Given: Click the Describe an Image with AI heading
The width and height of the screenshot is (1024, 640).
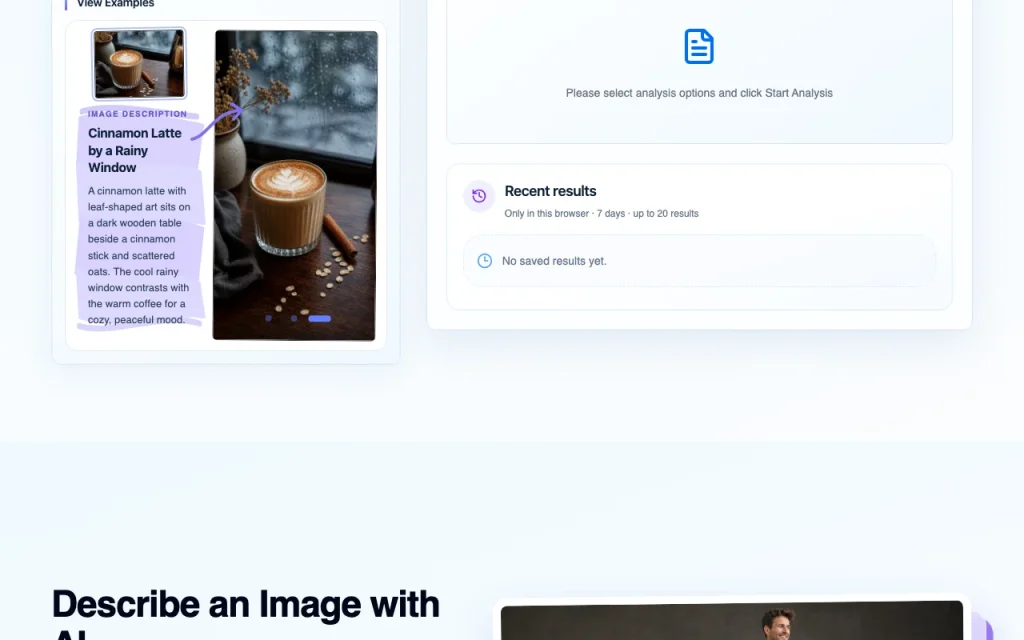Looking at the screenshot, I should point(246,613).
